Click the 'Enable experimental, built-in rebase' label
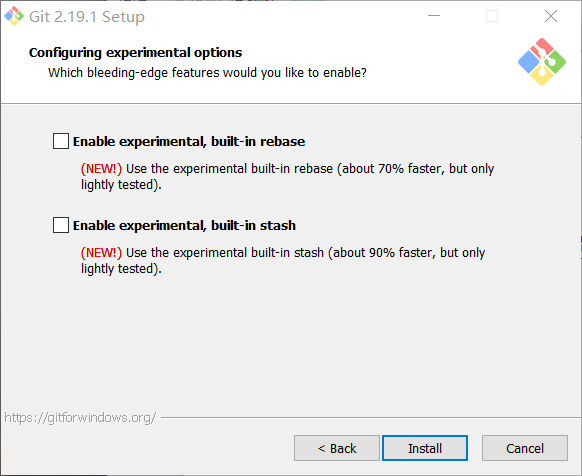582x476 pixels. click(189, 141)
